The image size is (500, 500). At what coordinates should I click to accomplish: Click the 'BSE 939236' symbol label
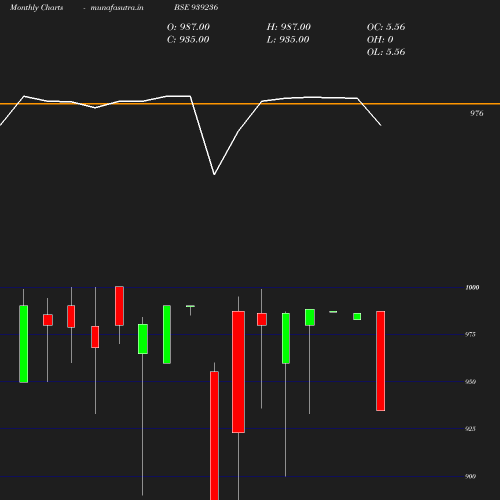196,7
